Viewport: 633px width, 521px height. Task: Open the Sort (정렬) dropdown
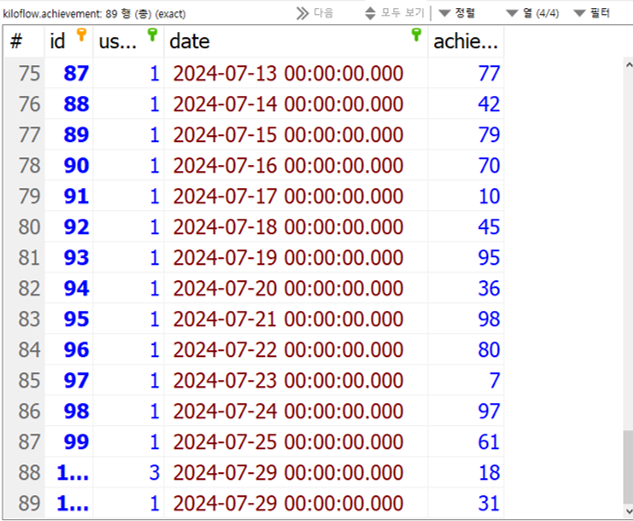click(457, 13)
